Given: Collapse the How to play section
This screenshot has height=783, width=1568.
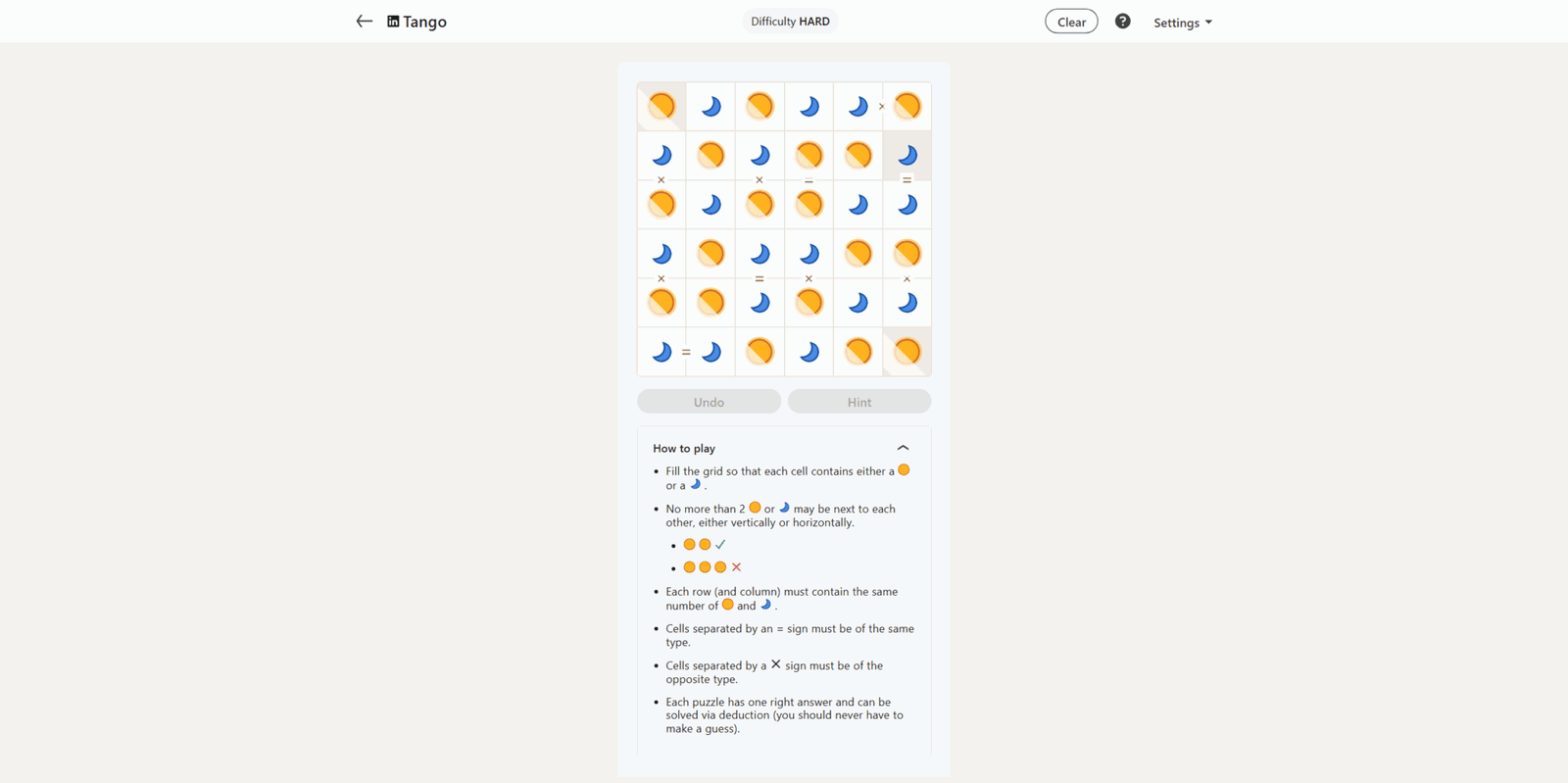Looking at the screenshot, I should coord(903,448).
